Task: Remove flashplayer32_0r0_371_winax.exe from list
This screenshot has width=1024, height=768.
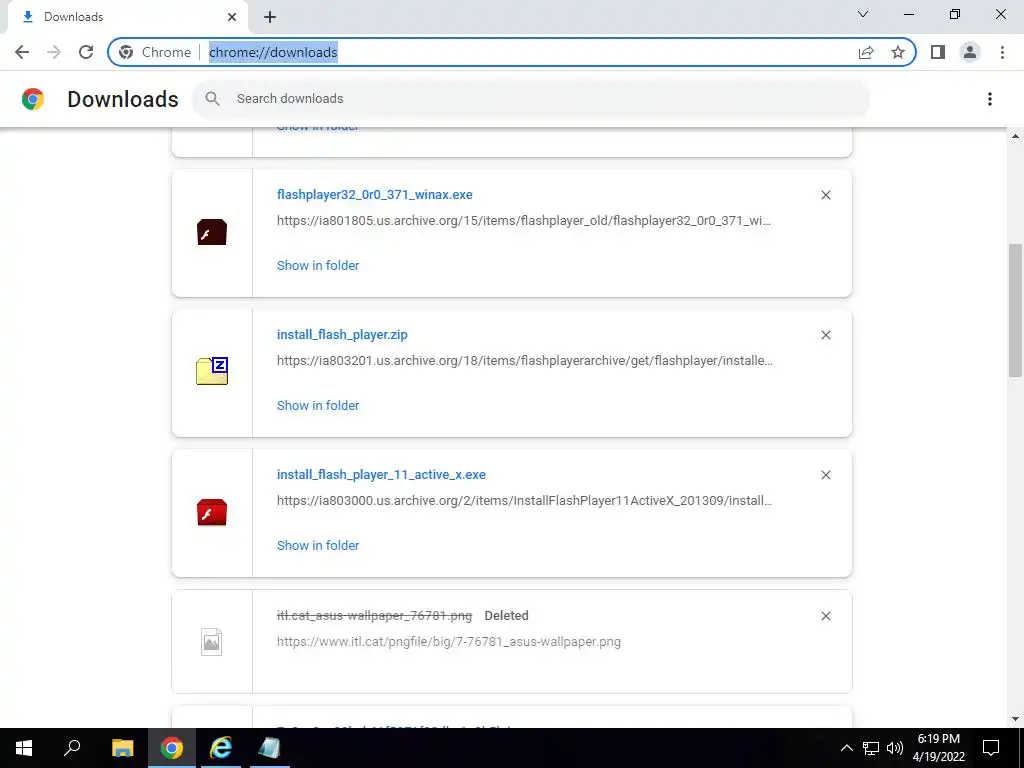Action: point(826,195)
